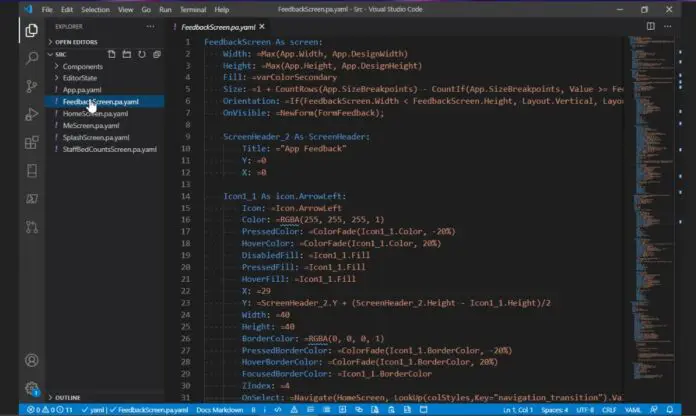Image resolution: width=696 pixels, height=416 pixels.
Task: Expand the Components folder
Action: coord(83,66)
